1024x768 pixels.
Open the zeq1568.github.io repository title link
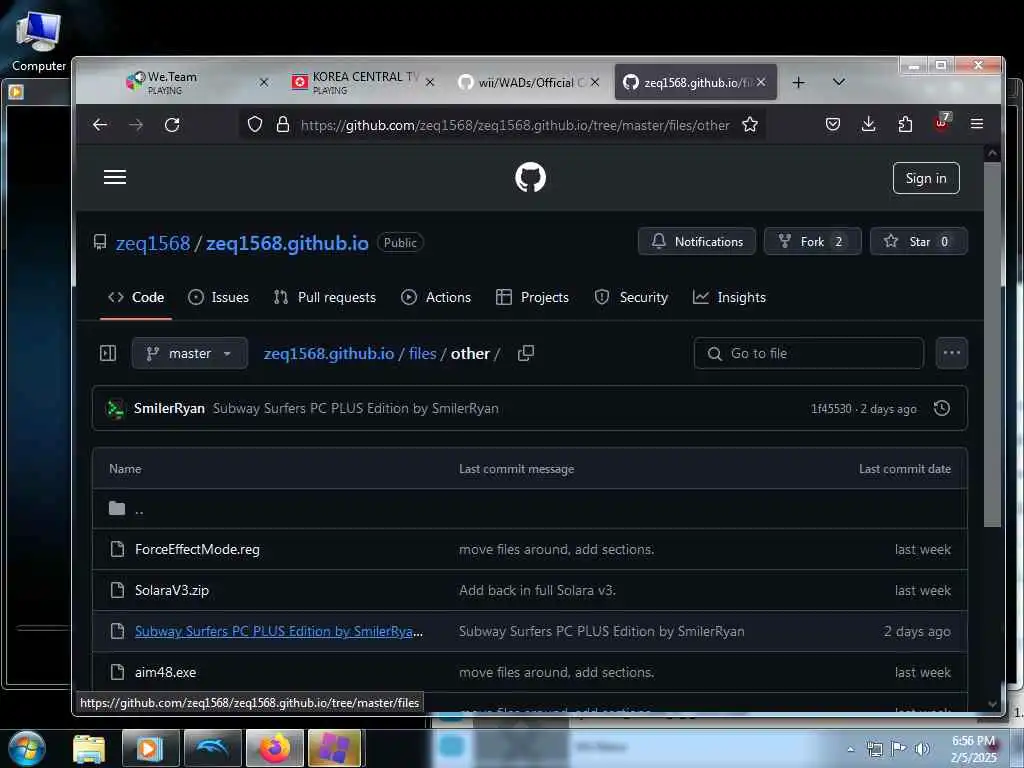287,243
